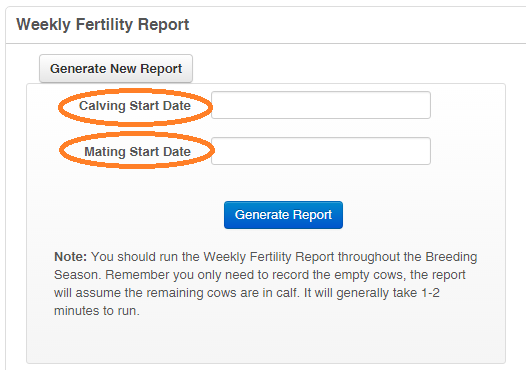Click the word Mating in the second label
Viewport: 526px width, 370px height.
[105, 152]
